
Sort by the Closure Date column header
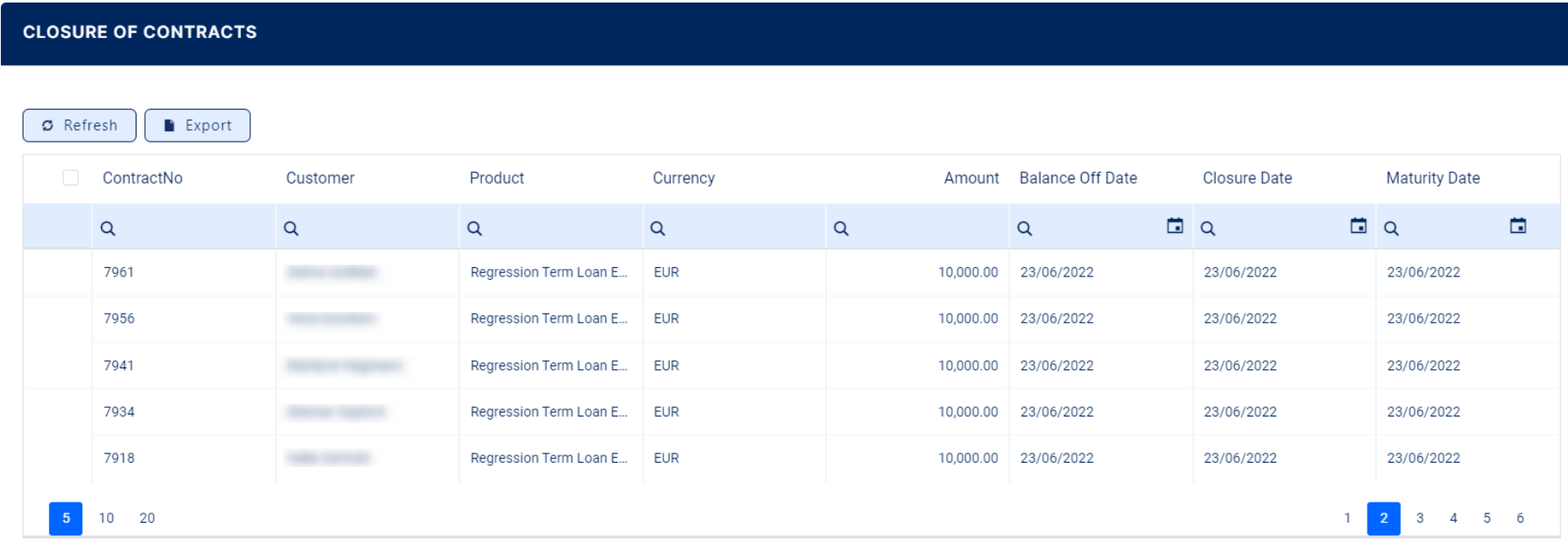coord(1247,178)
